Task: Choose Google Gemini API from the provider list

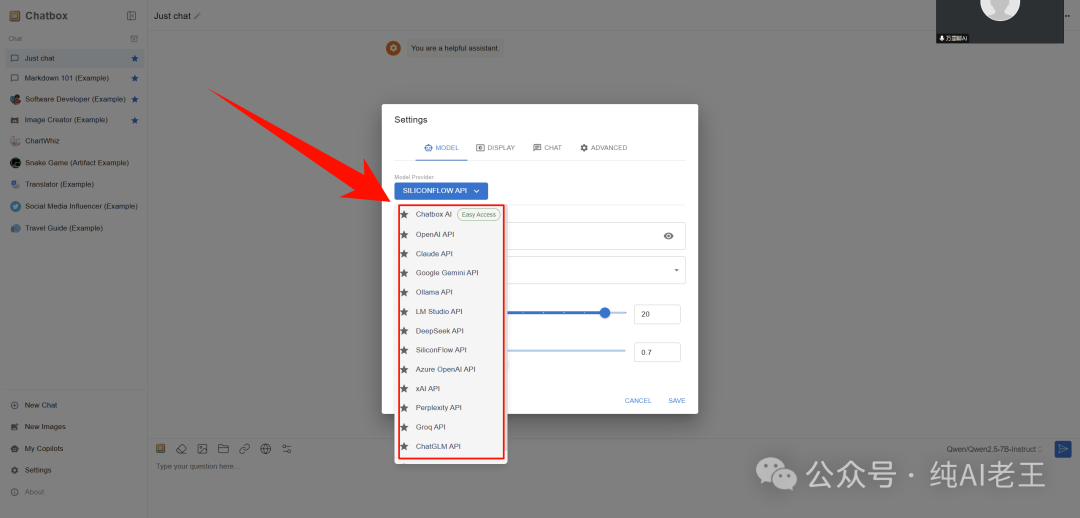Action: [451, 273]
